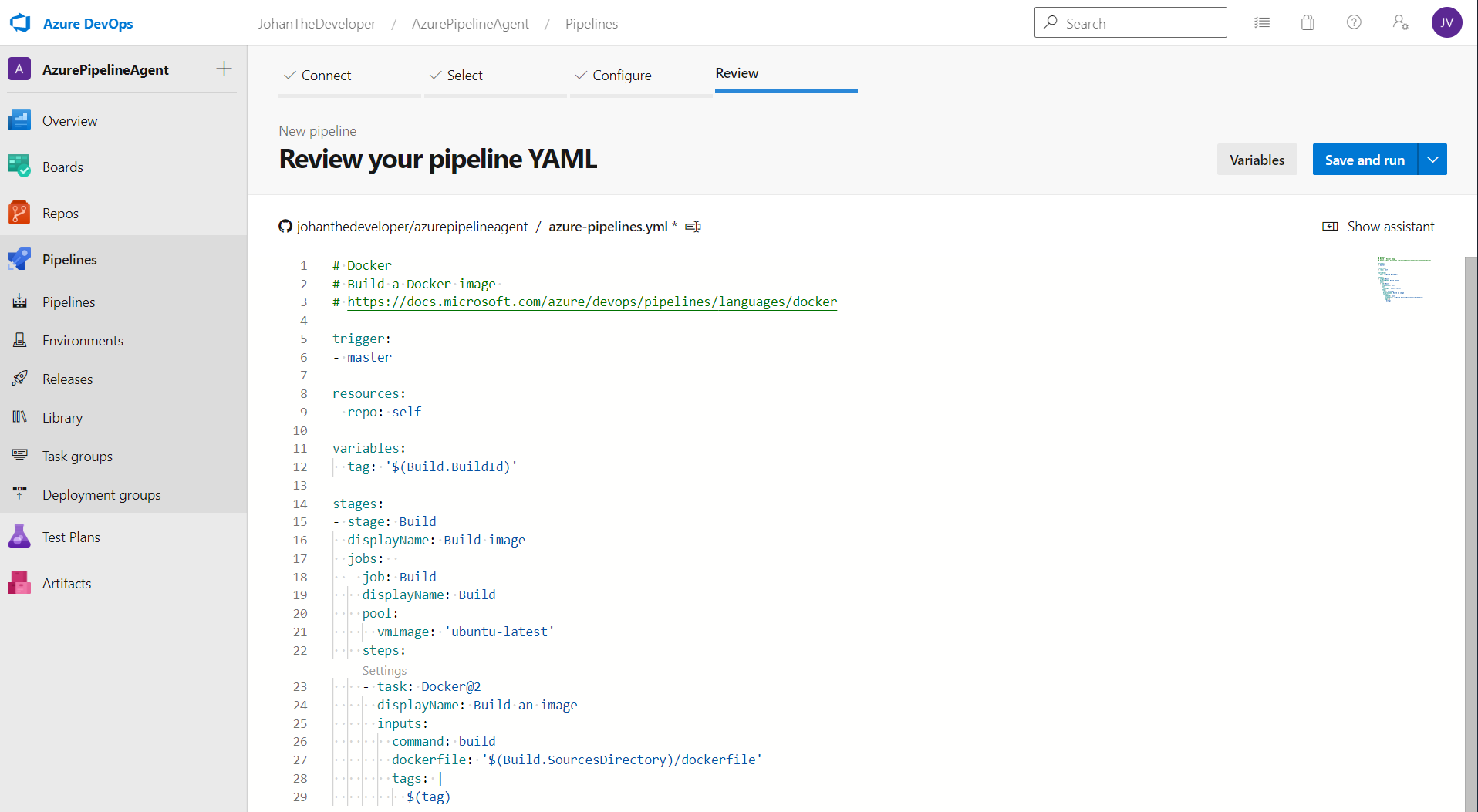Click the code minimap thumbnail
The image size is (1478, 812).
point(1404,278)
